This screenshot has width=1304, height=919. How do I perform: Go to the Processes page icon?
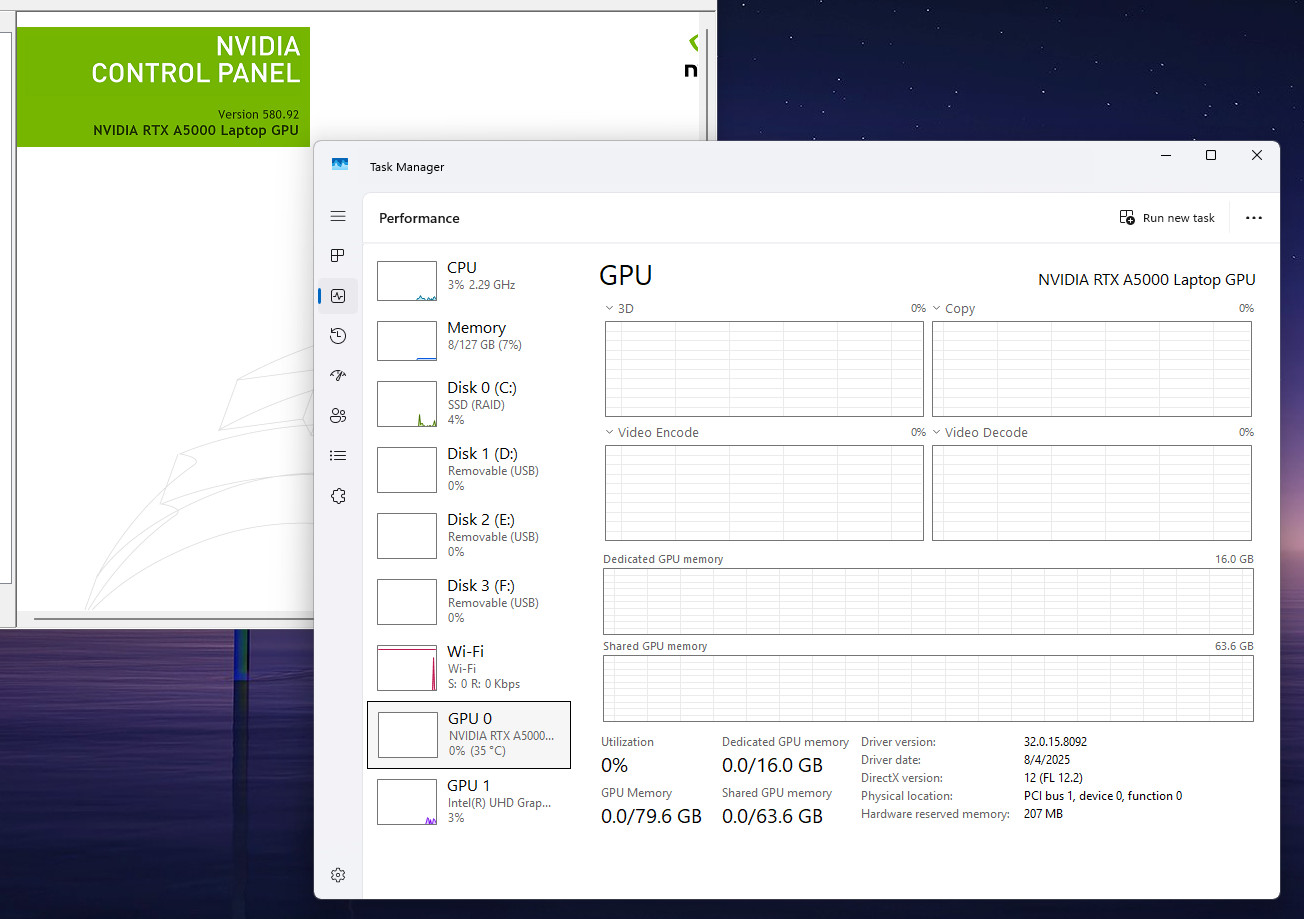tap(338, 256)
